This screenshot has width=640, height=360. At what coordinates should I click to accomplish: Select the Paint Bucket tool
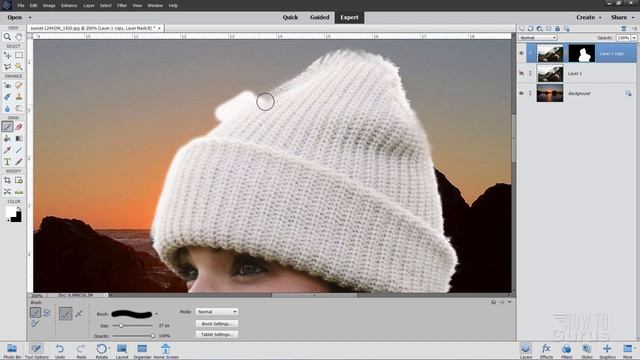[7, 139]
